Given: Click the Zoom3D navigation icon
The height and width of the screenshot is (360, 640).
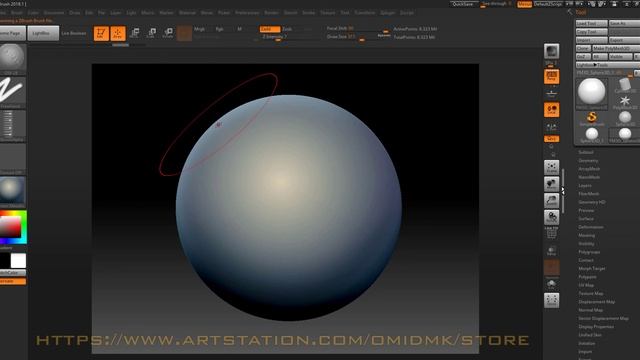Looking at the screenshot, I should pyautogui.click(x=551, y=200).
